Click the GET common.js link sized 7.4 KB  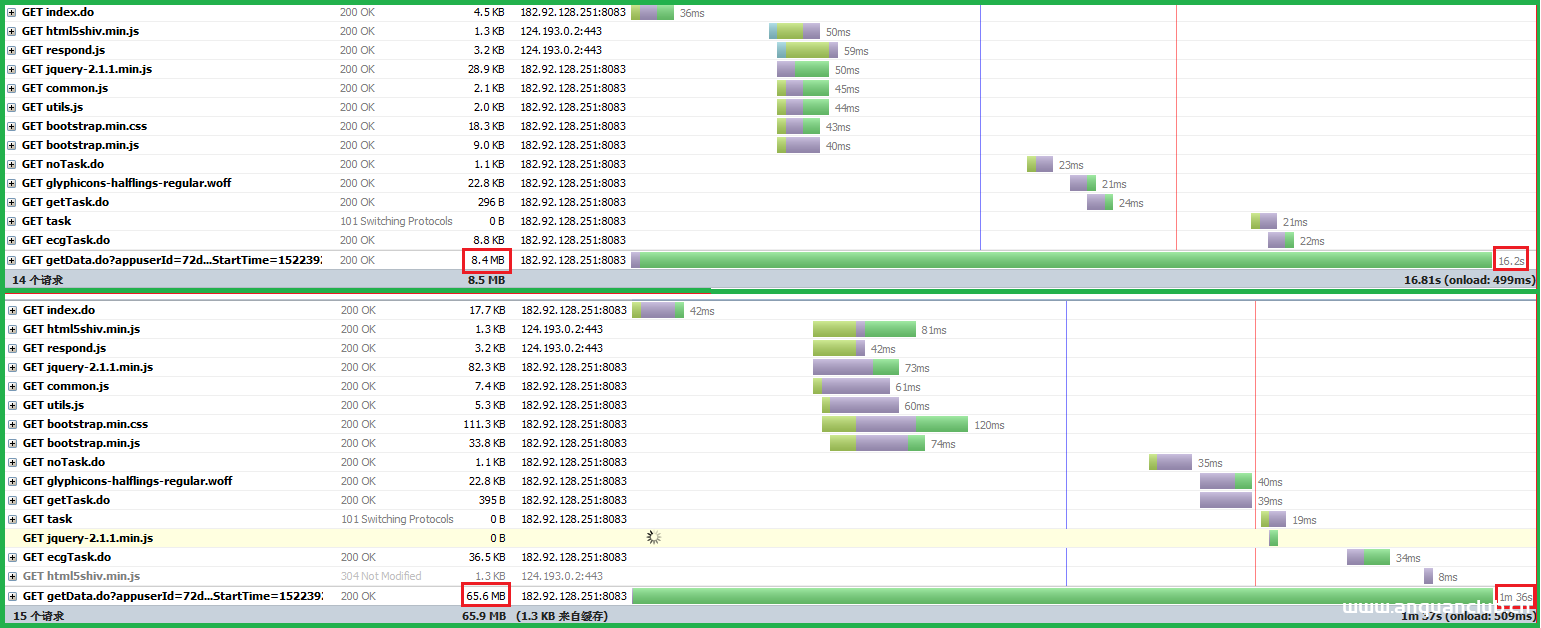(65, 386)
